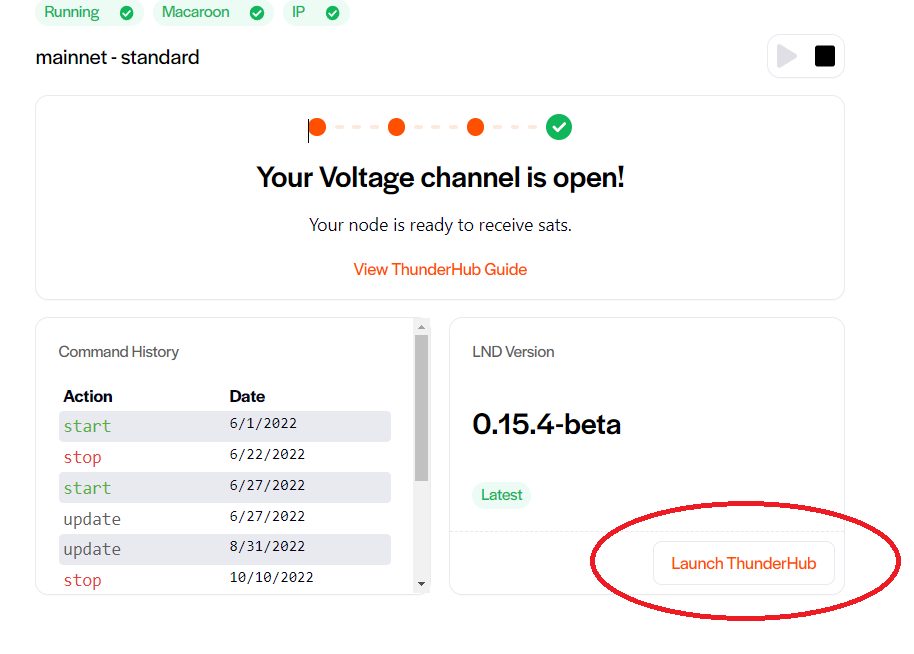
Task: Select the update row dated 8/31/2022
Action: [x=224, y=549]
